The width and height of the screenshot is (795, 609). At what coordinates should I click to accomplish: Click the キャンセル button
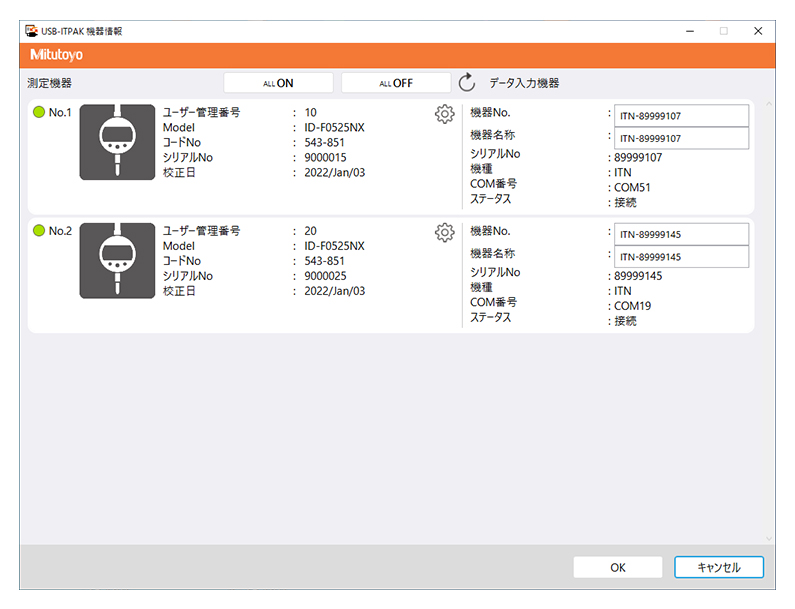click(x=718, y=567)
